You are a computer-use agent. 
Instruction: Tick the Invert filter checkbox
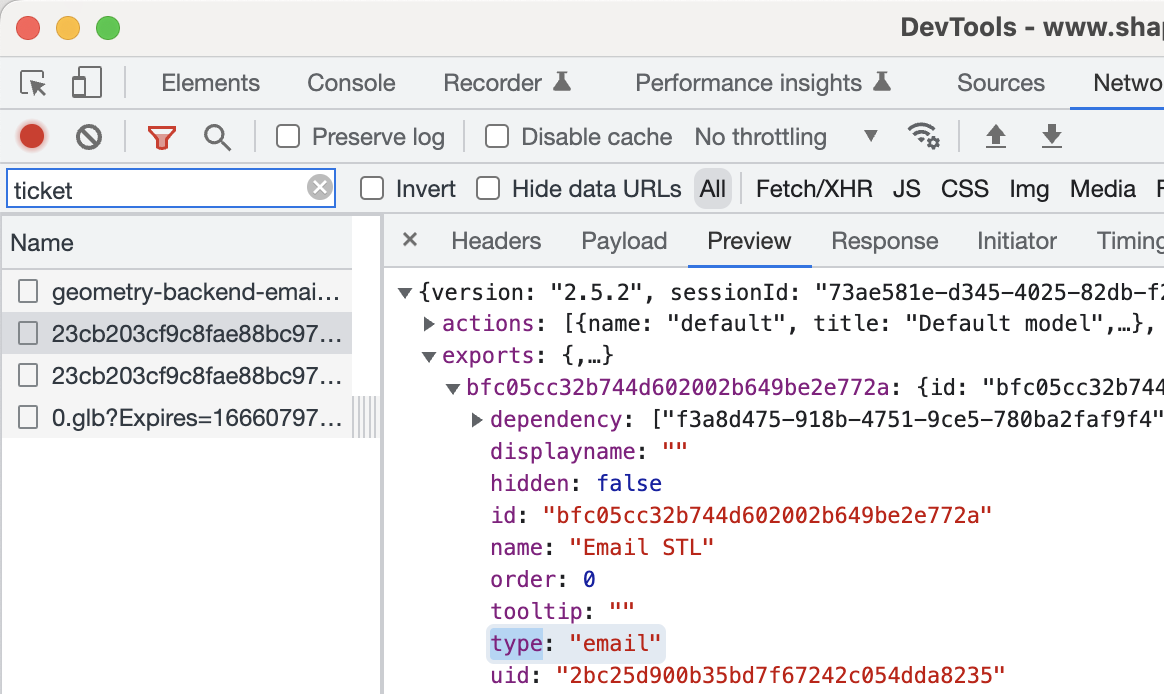[x=372, y=188]
